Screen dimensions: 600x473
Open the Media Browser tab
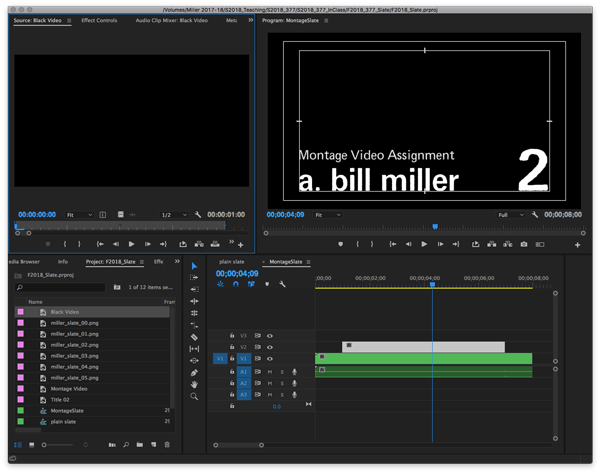(x=24, y=262)
